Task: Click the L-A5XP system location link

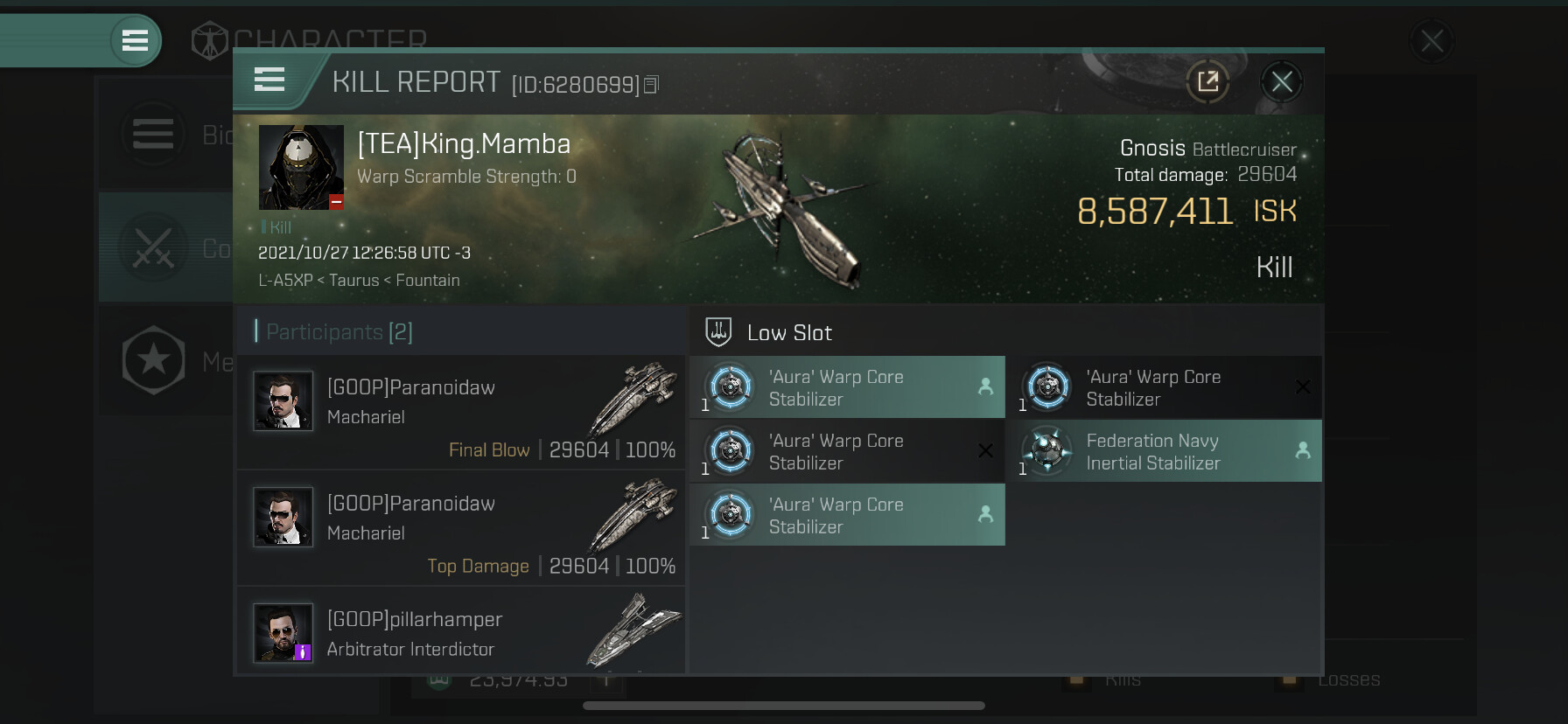Action: (285, 281)
